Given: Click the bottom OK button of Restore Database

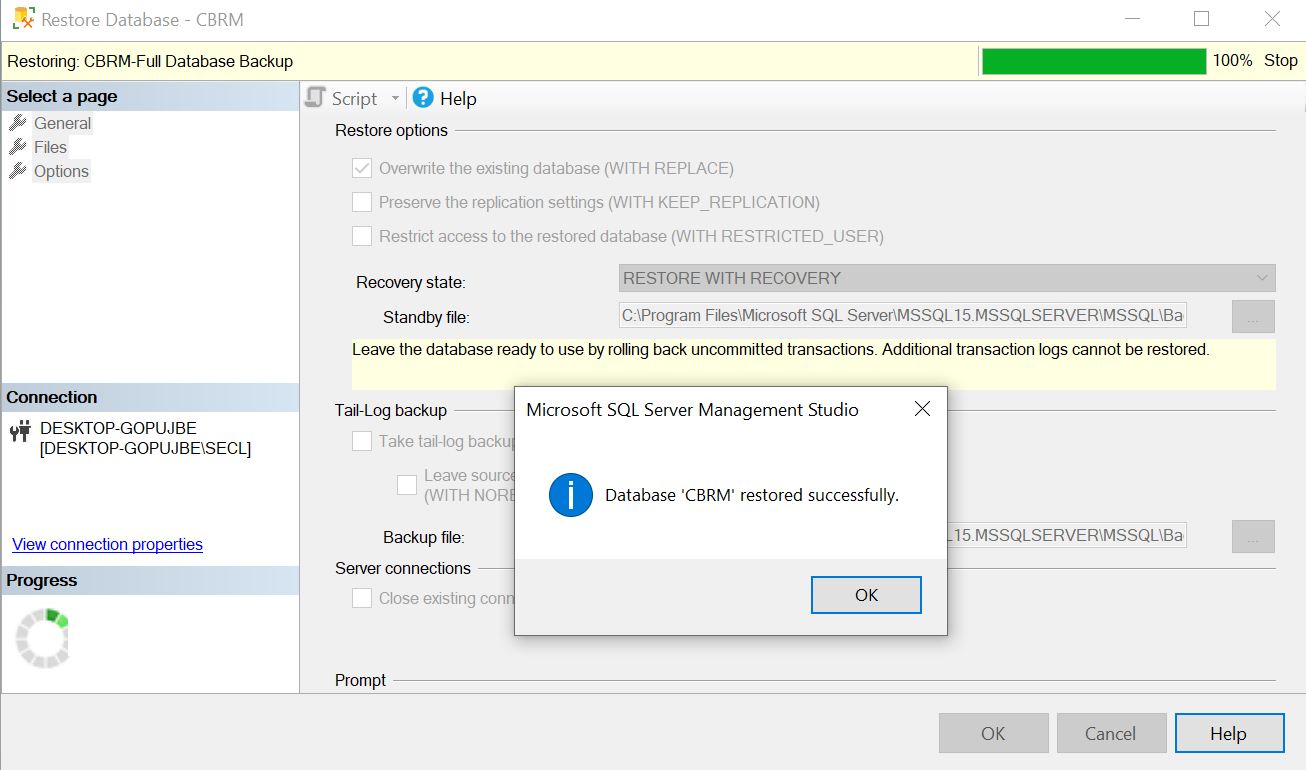Looking at the screenshot, I should (x=993, y=733).
